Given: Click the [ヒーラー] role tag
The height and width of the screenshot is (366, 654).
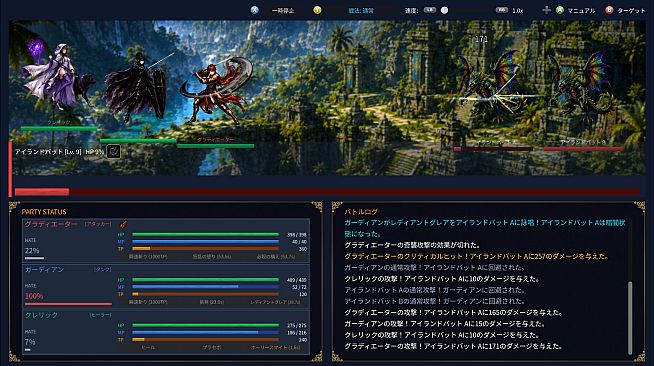Looking at the screenshot, I should coord(101,315).
